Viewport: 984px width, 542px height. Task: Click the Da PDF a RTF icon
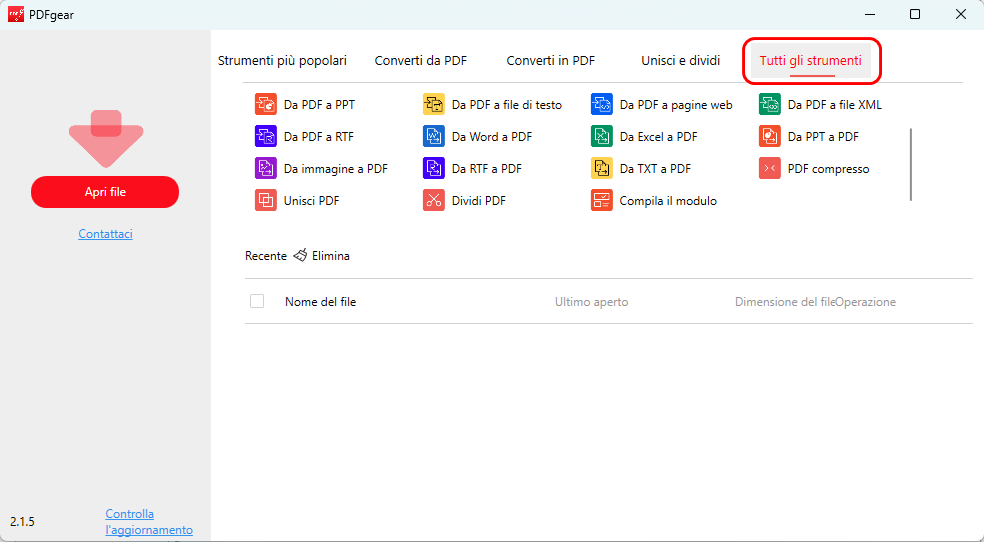coord(265,137)
